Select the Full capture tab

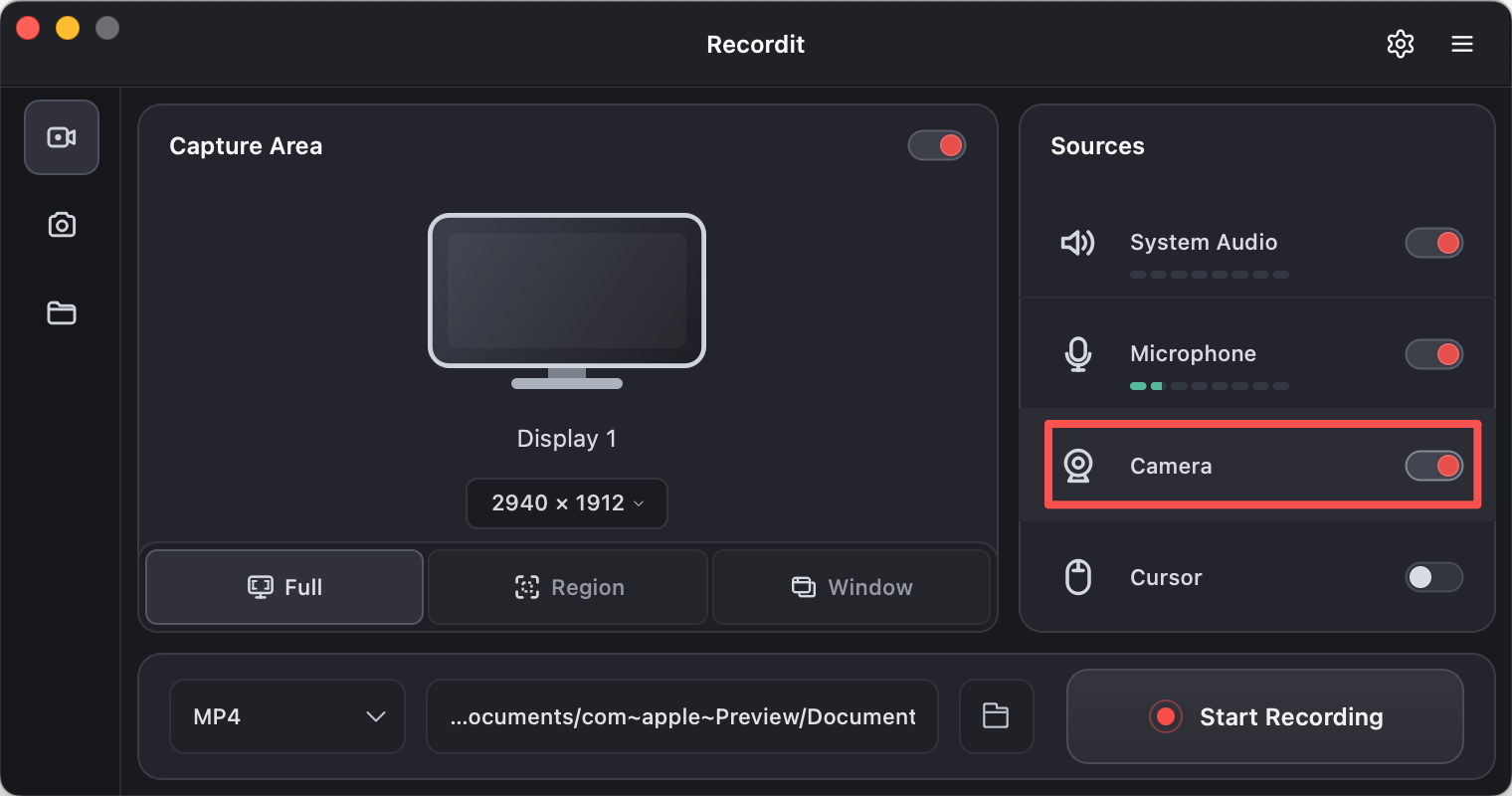284,587
